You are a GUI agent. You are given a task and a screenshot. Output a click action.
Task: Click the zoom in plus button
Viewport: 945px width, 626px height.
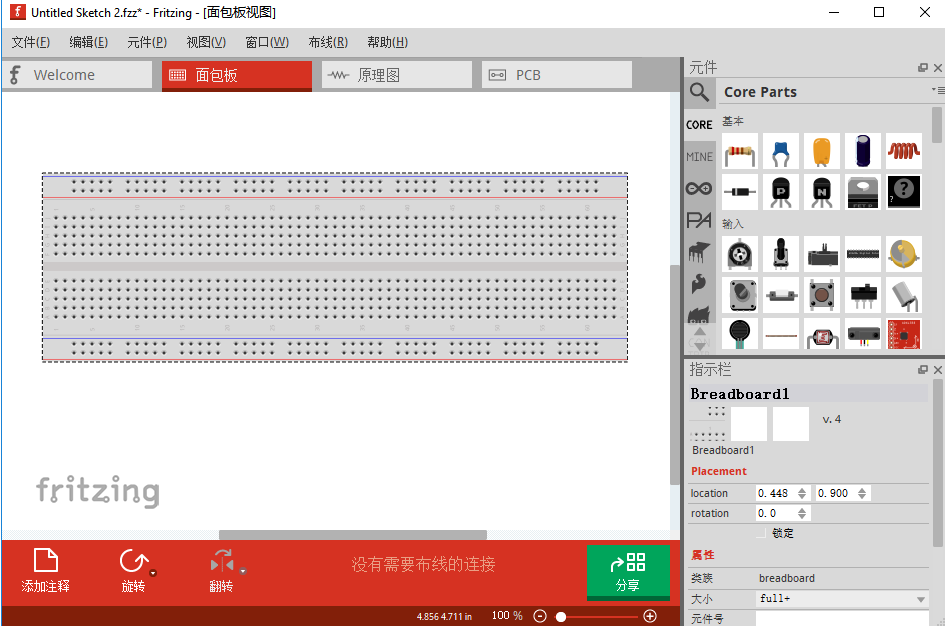[x=650, y=616]
